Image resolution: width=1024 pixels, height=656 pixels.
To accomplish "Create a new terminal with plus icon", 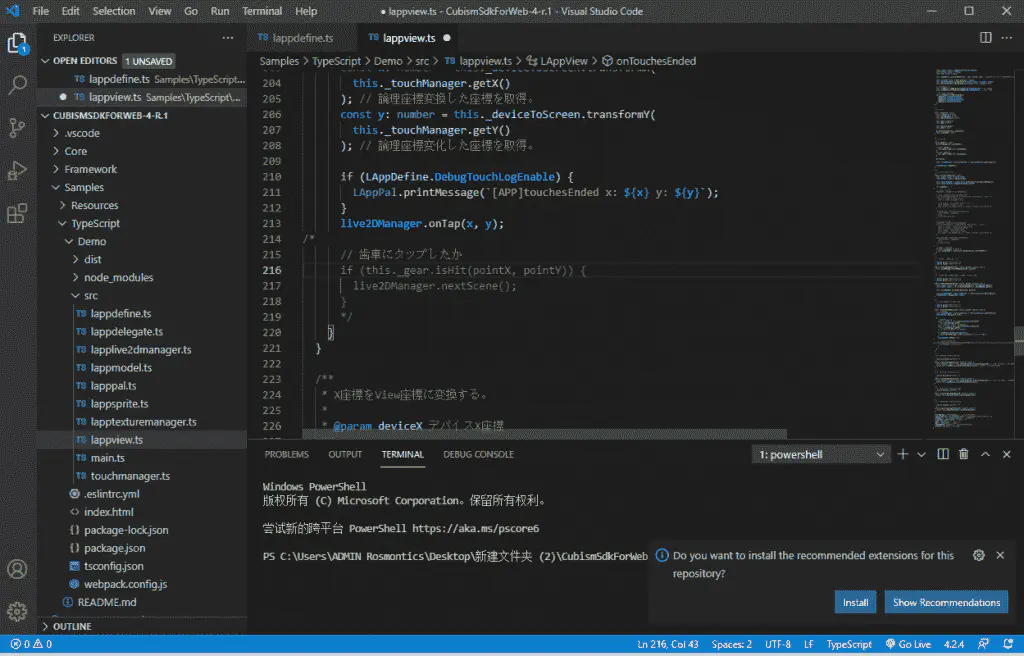I will (x=903, y=454).
